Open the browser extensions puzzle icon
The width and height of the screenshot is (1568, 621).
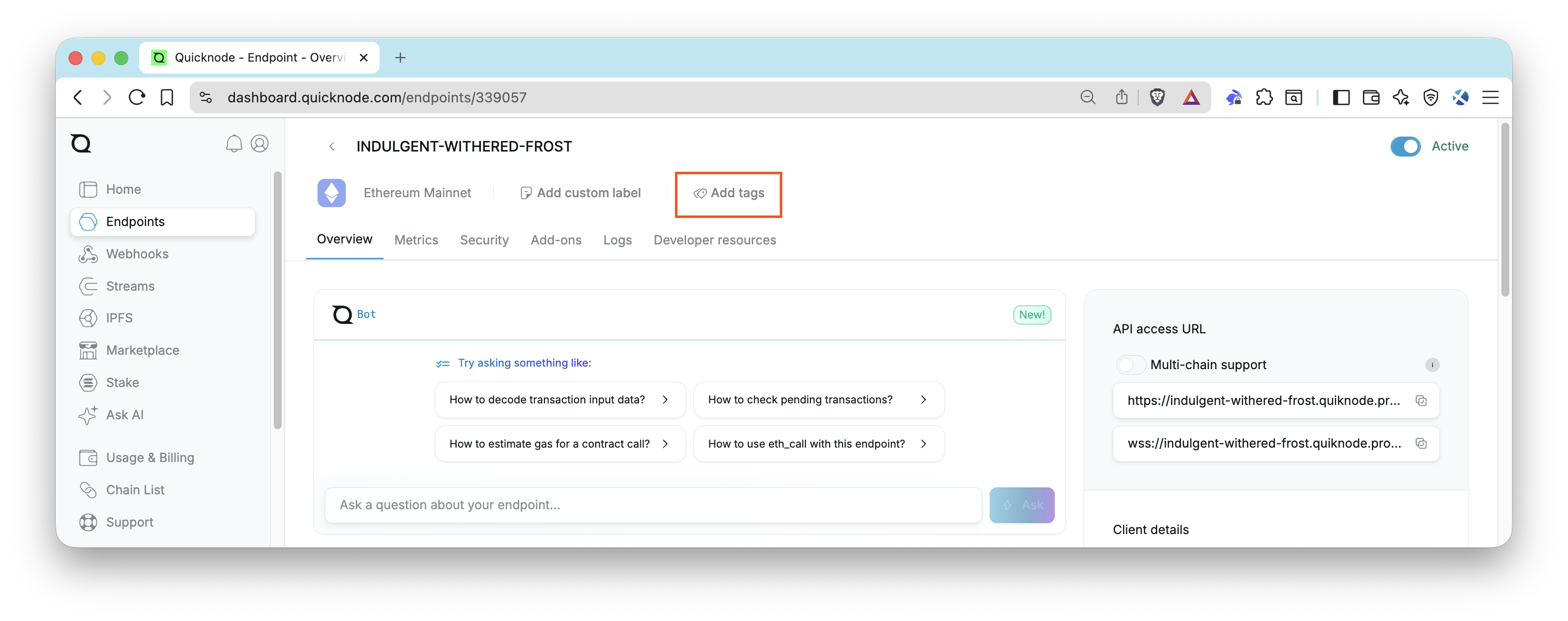pyautogui.click(x=1263, y=97)
